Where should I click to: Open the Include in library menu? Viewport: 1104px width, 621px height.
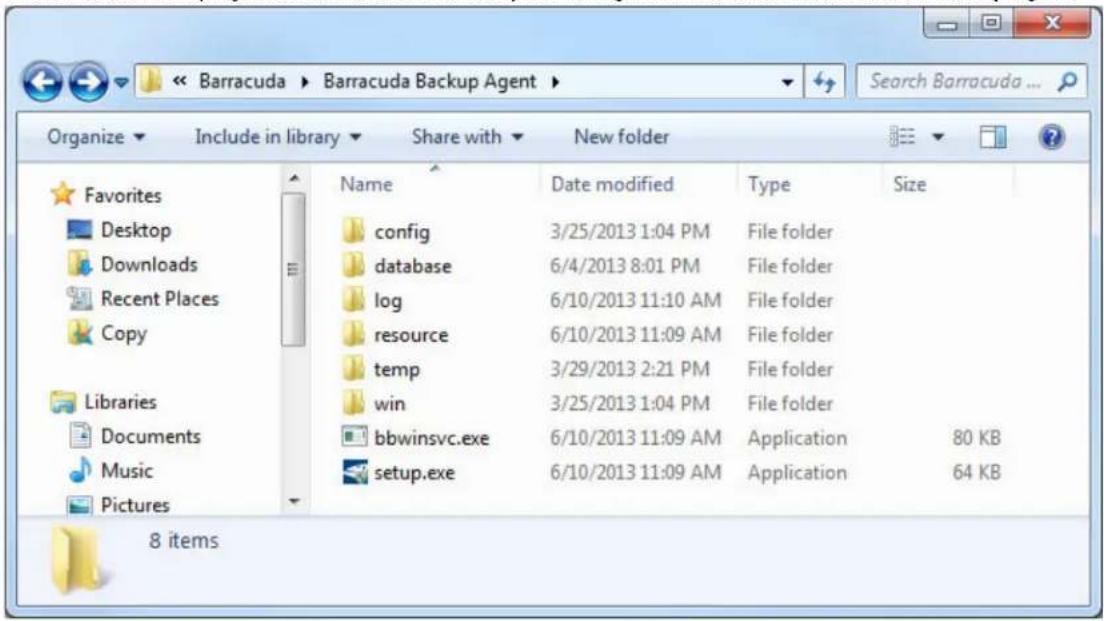[x=277, y=137]
